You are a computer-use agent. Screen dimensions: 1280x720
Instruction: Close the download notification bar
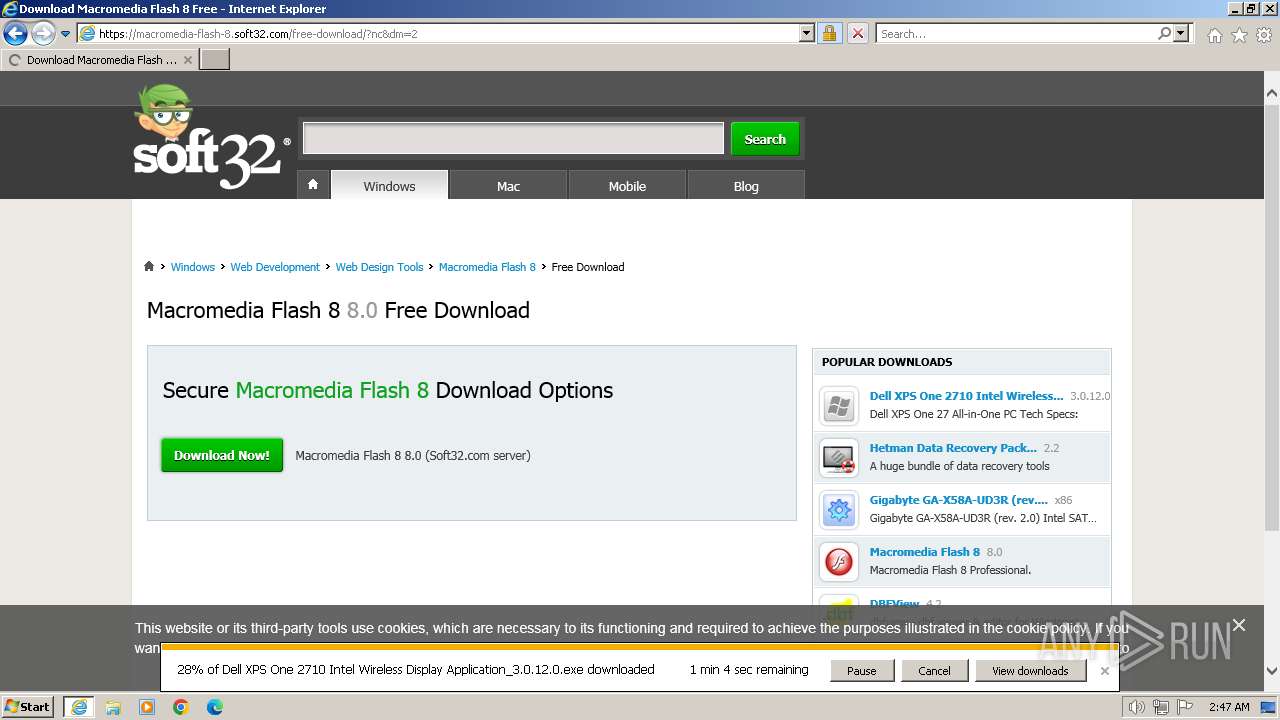click(x=1104, y=671)
